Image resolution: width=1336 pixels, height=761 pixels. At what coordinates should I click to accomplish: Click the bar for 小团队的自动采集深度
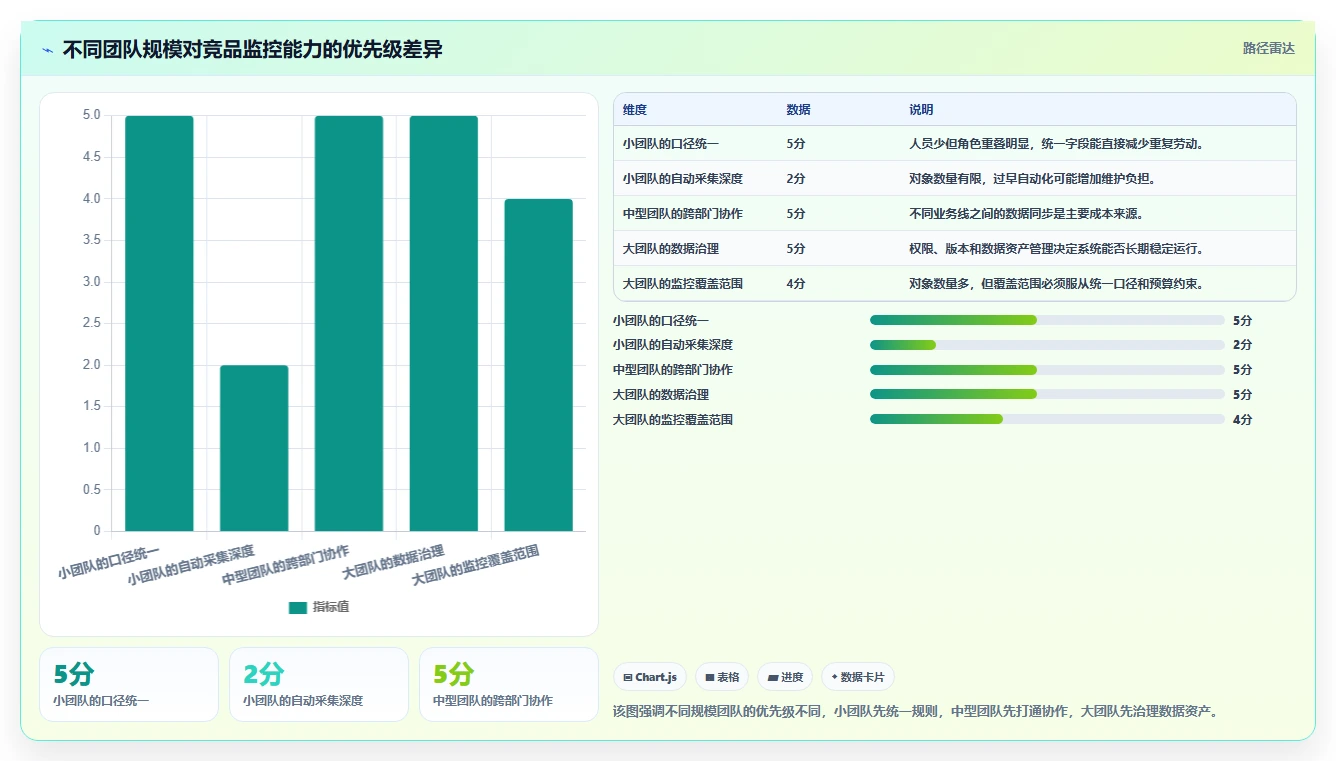pos(254,448)
